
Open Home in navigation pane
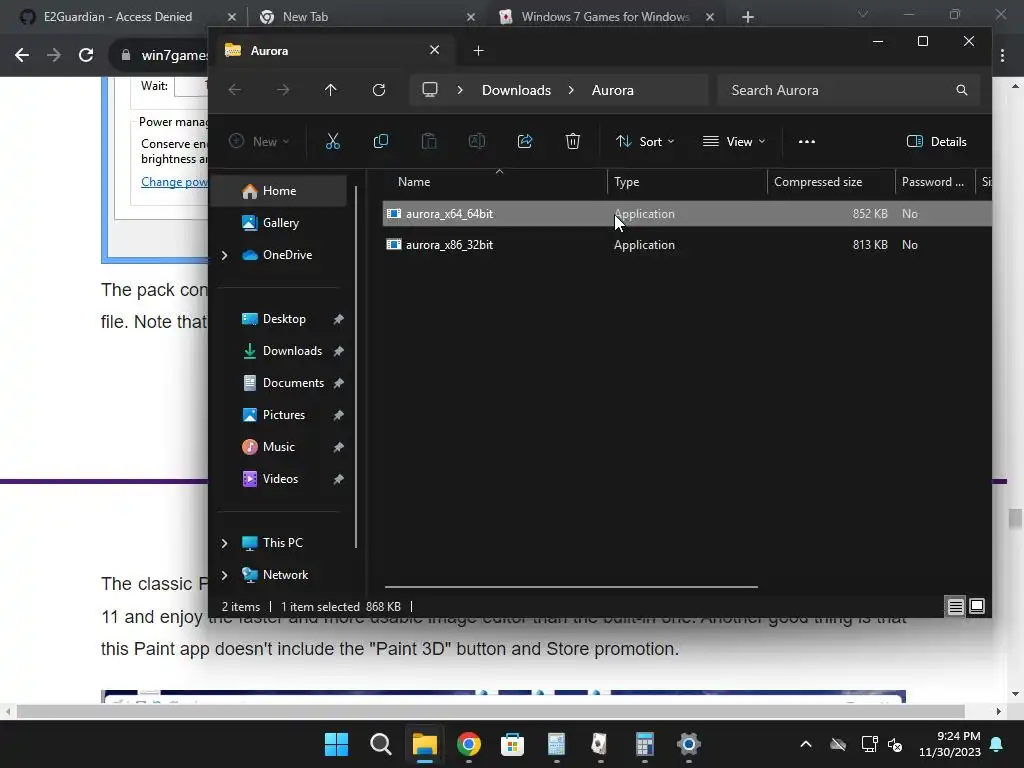(281, 191)
